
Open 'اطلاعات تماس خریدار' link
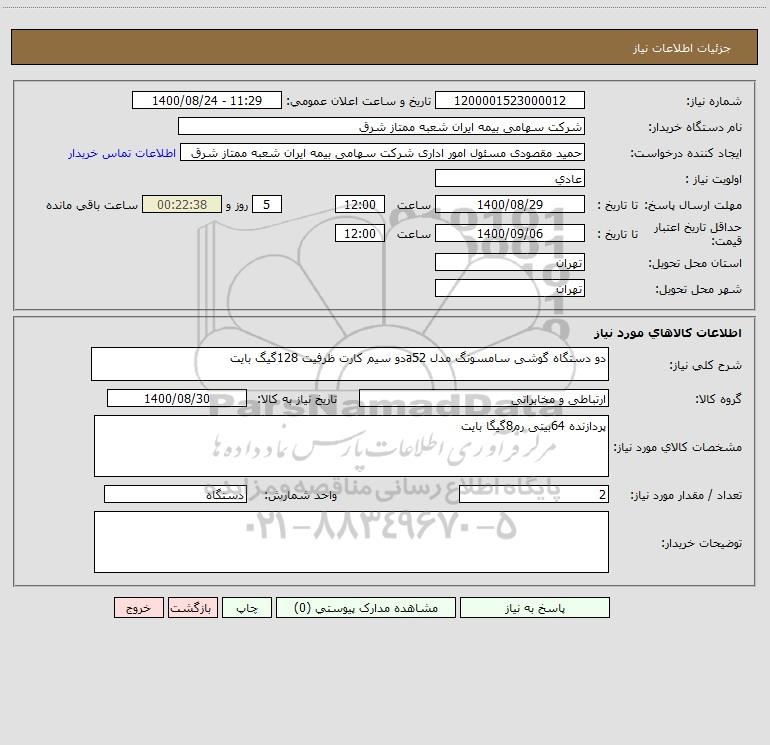point(122,153)
